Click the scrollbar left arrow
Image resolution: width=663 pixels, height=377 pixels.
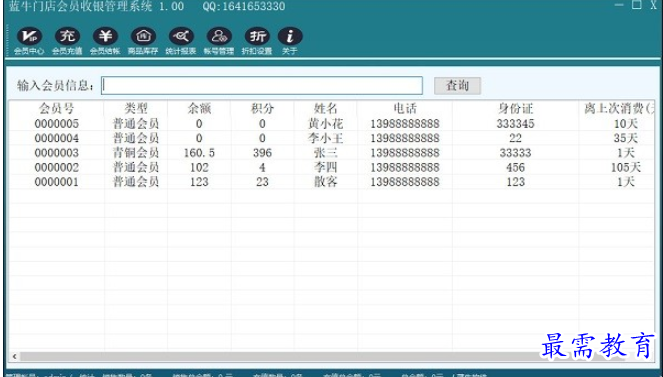pos(14,356)
